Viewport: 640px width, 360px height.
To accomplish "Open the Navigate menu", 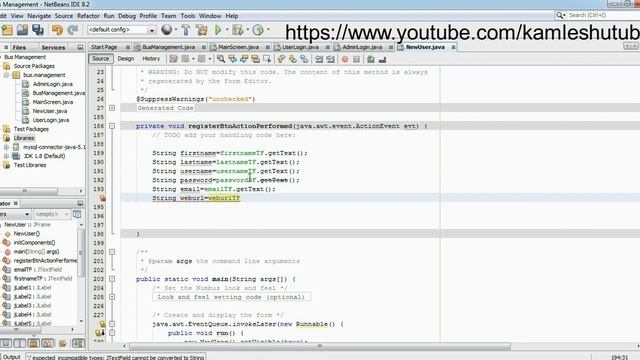I will click(x=39, y=16).
